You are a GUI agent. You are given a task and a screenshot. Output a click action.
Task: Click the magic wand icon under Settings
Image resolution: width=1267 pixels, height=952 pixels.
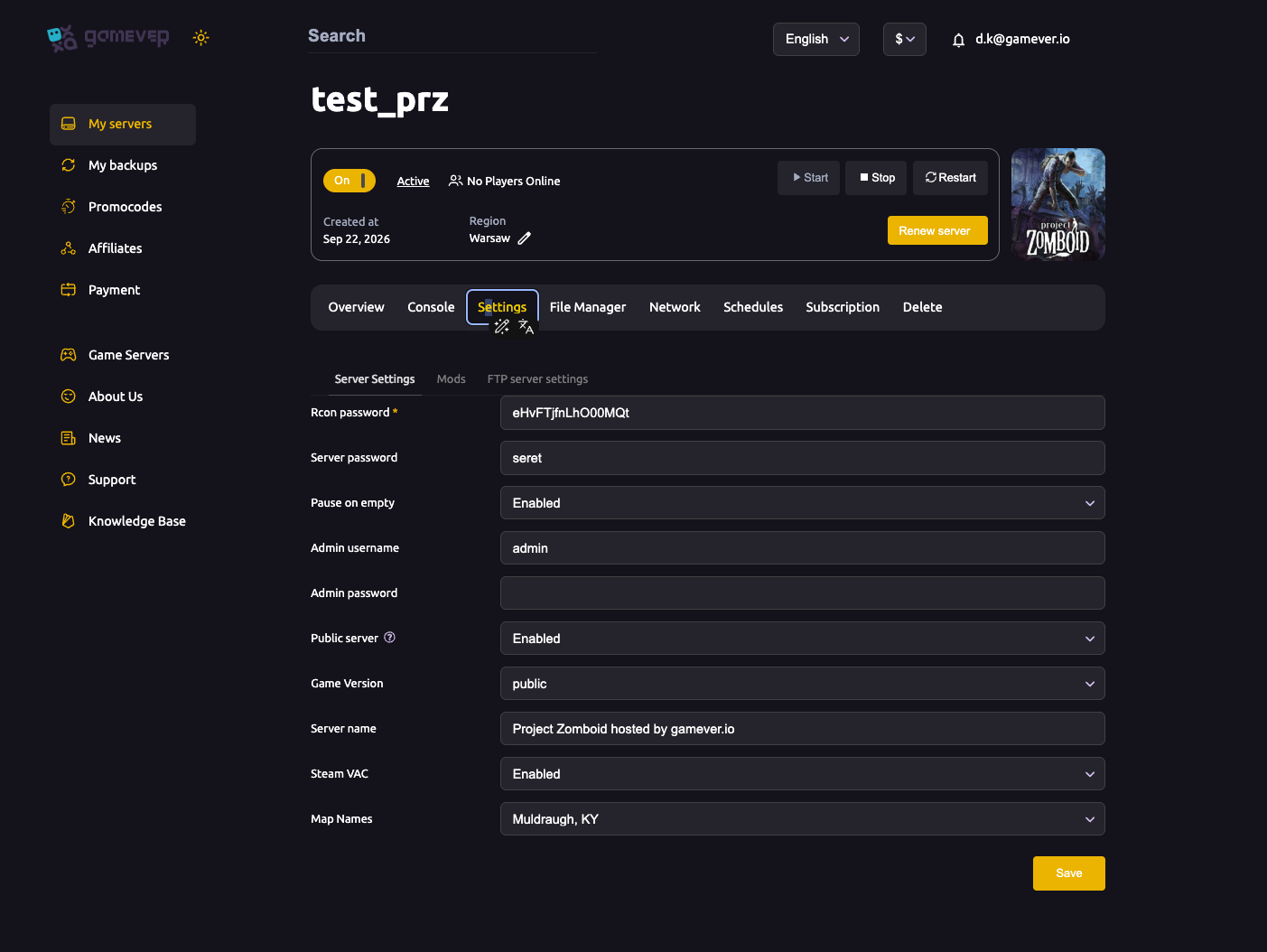502,327
